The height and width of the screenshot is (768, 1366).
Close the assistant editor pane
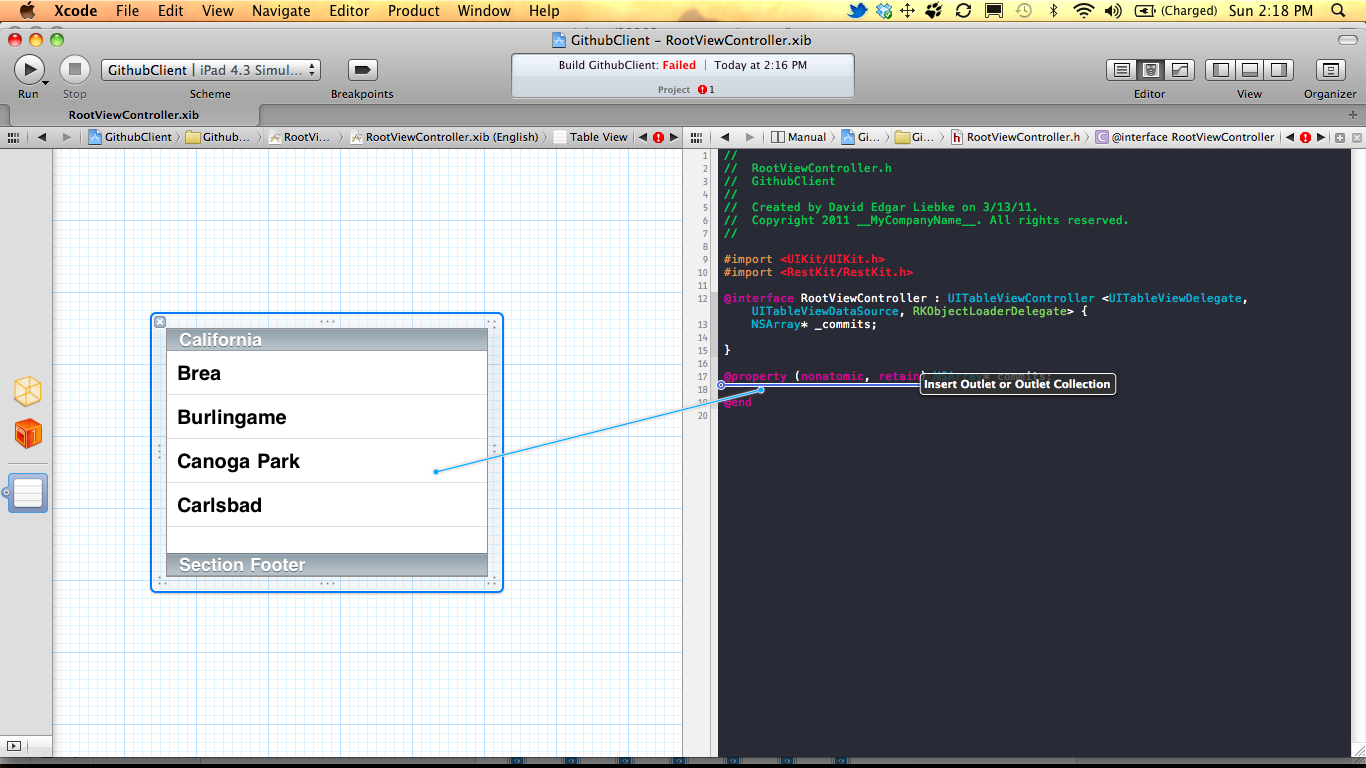1356,137
